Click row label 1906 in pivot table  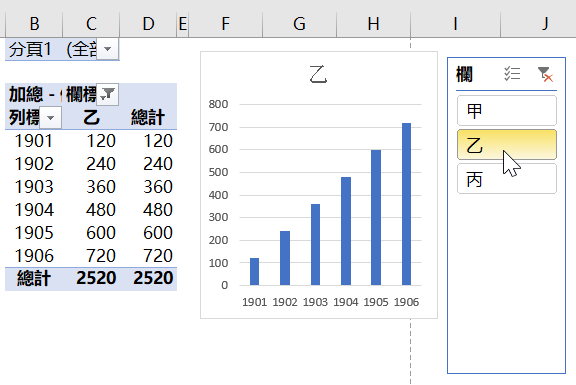point(34,256)
